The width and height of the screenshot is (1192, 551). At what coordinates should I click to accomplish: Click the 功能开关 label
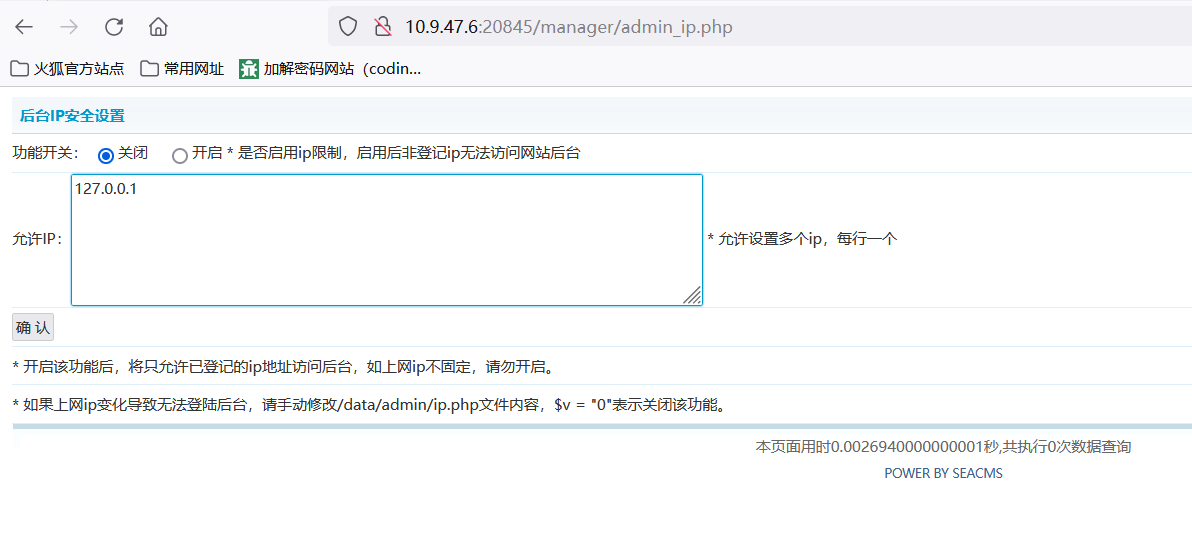click(46, 153)
